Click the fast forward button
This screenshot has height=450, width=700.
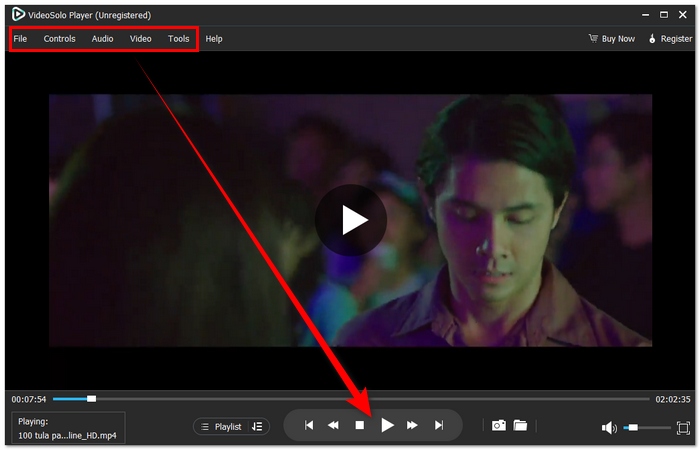coord(412,425)
